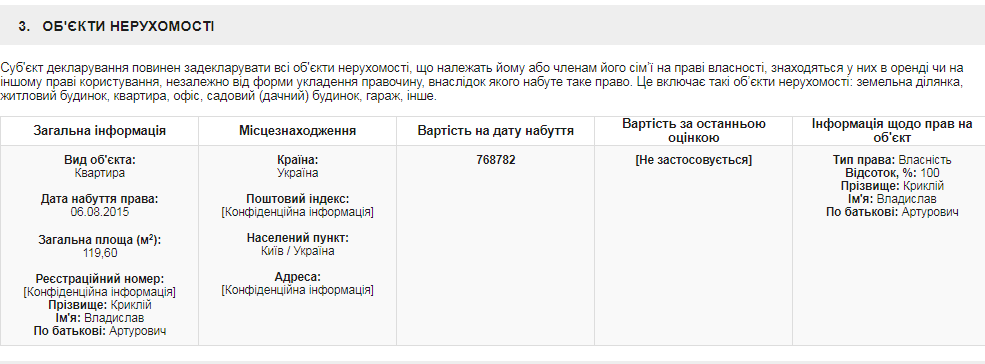
Task: Click the '[Не застосовується]' valuation cell
Action: coord(694,160)
